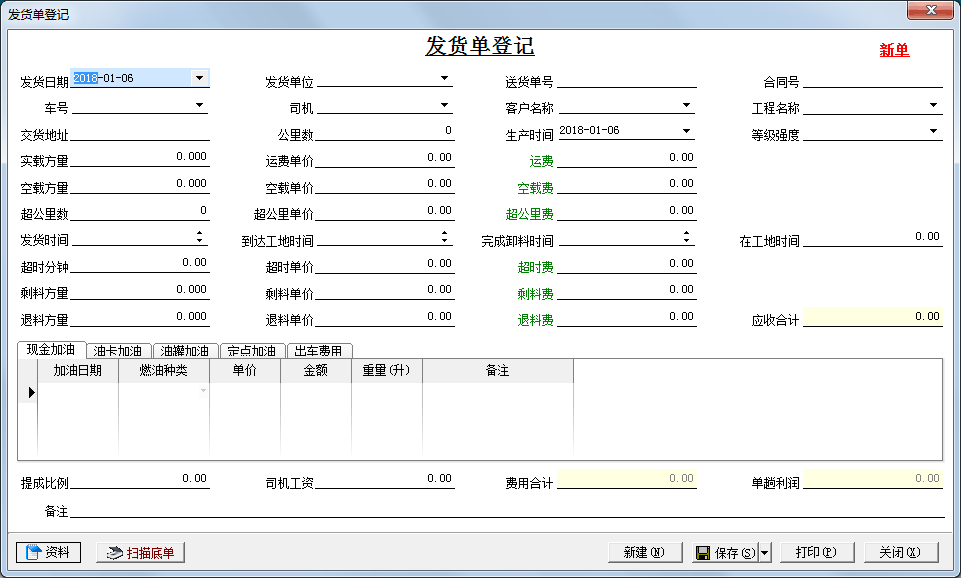This screenshot has width=961, height=578.
Task: Adjust the 完成卸料时间 spinner arrows
Action: click(686, 237)
